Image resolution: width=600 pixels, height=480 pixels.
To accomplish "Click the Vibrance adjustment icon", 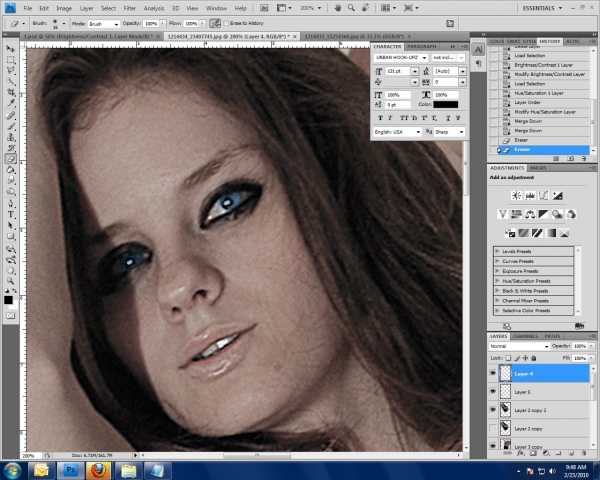I will pyautogui.click(x=503, y=214).
